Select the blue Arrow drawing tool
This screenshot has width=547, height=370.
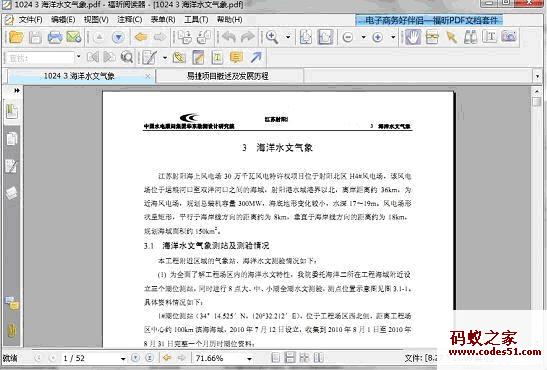(256, 57)
